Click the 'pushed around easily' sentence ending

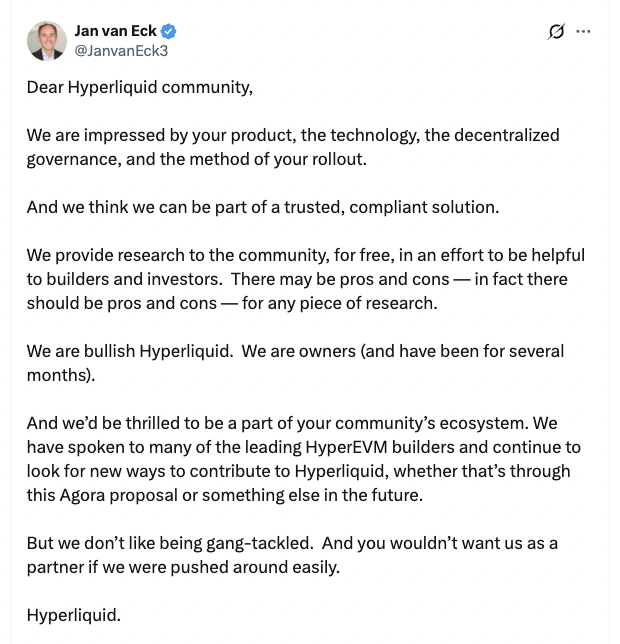pyautogui.click(x=255, y=567)
